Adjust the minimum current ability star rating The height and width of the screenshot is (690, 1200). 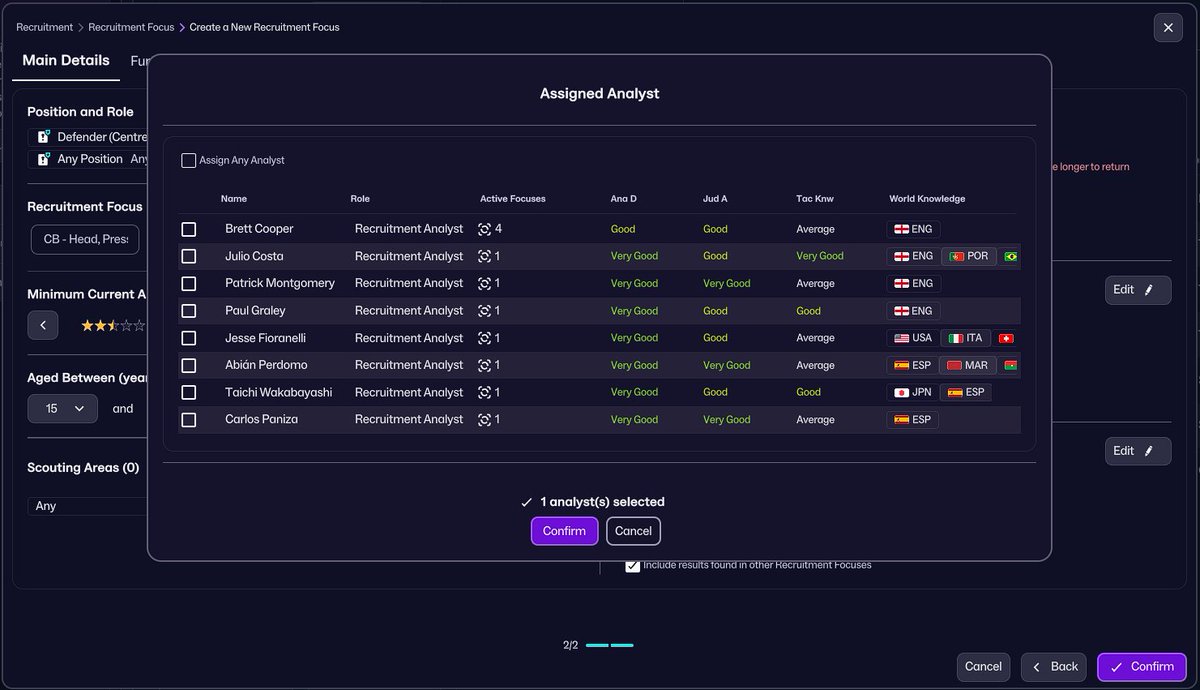[x=113, y=325]
